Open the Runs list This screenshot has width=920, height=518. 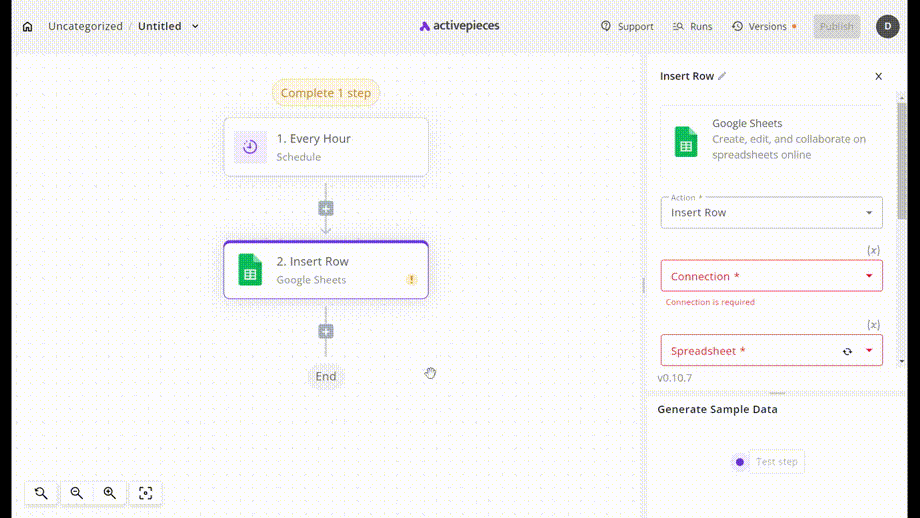[x=692, y=26]
